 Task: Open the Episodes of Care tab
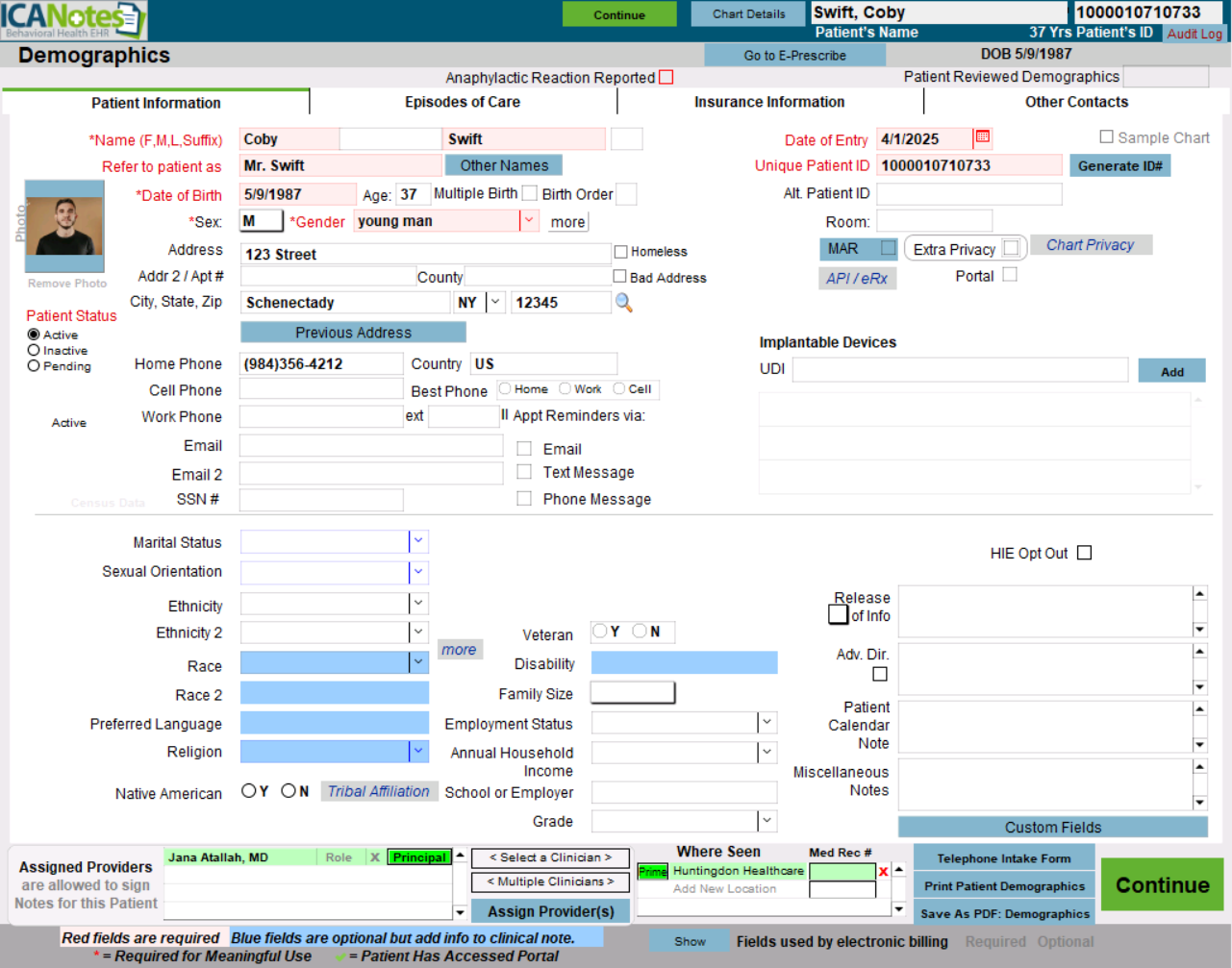click(x=462, y=102)
